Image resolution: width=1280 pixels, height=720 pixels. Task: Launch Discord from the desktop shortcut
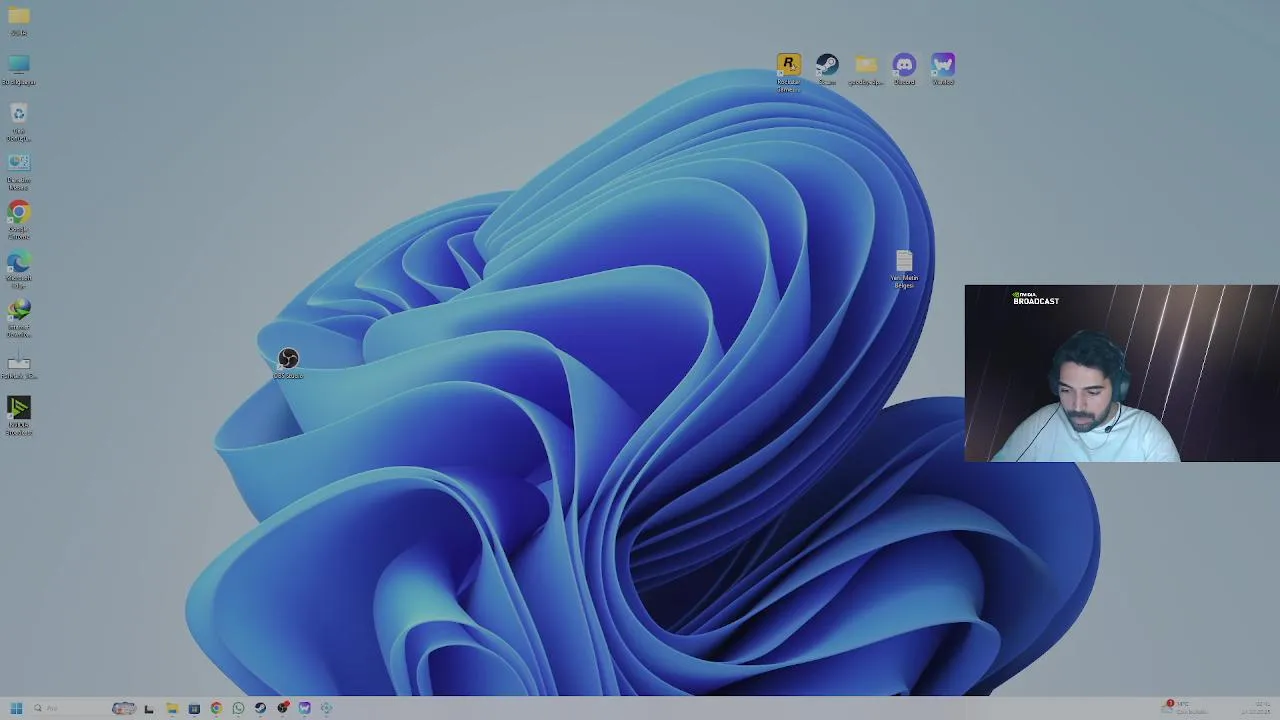click(904, 68)
